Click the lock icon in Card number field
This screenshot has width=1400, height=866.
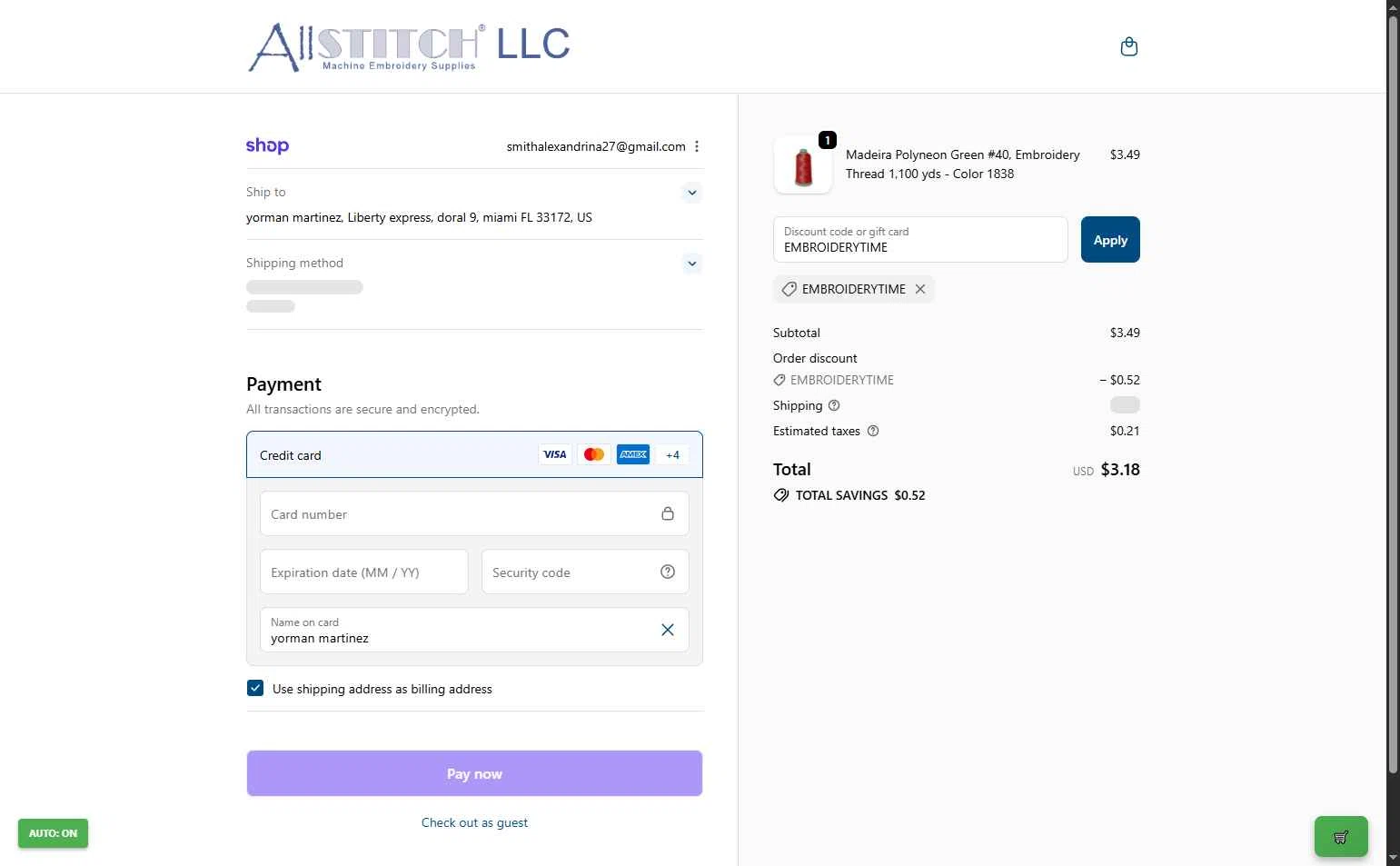(x=668, y=513)
